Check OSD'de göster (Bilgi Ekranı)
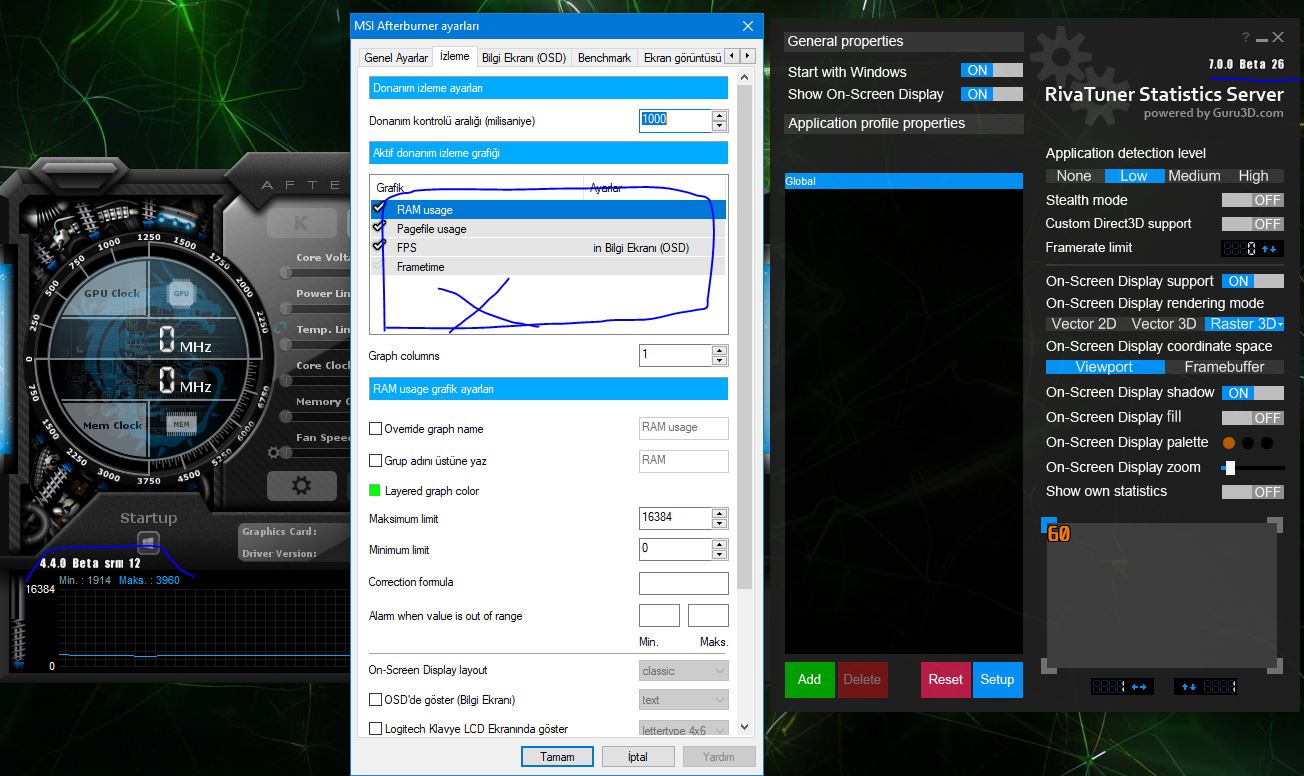1304x776 pixels. pyautogui.click(x=376, y=700)
